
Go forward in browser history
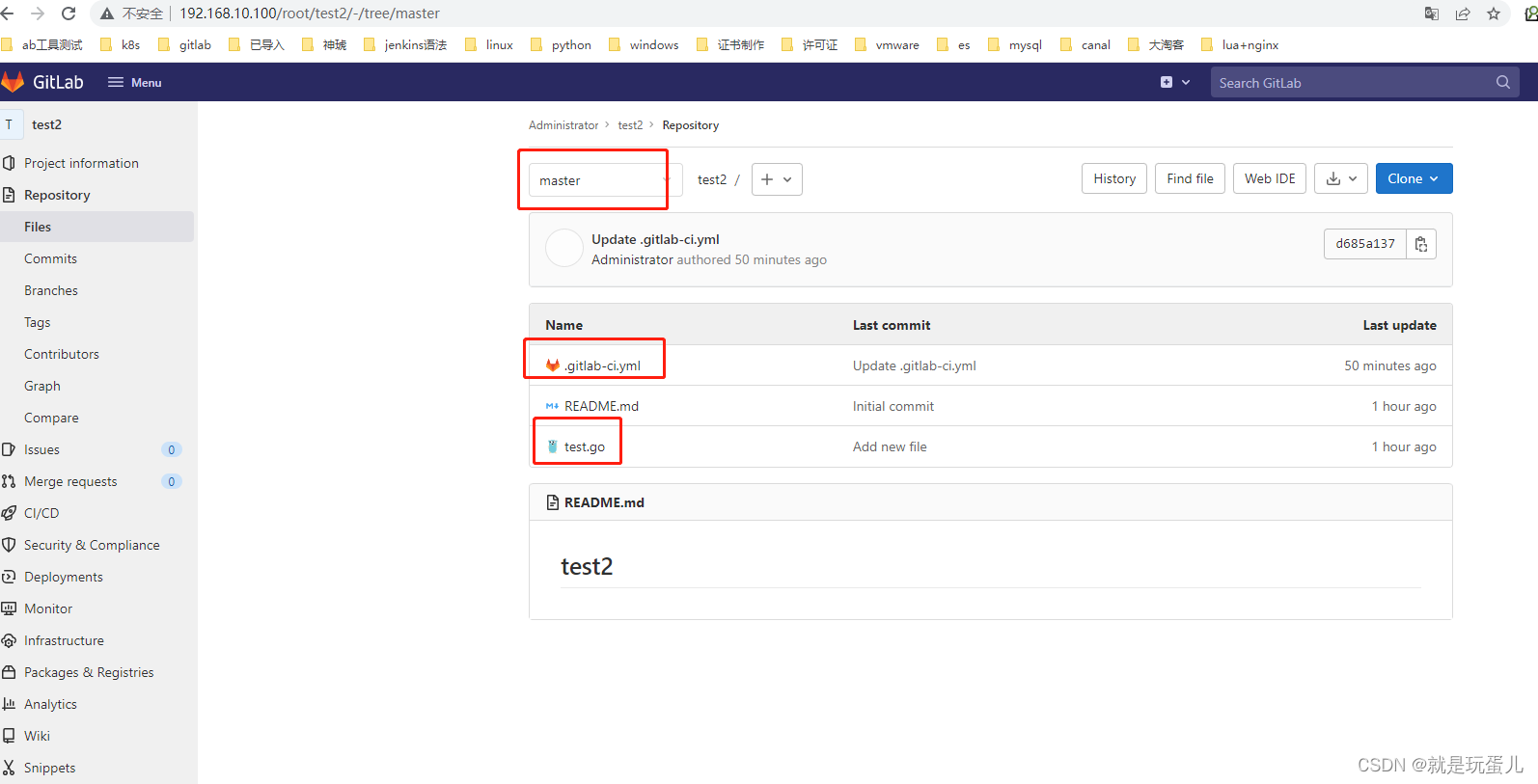tap(38, 14)
